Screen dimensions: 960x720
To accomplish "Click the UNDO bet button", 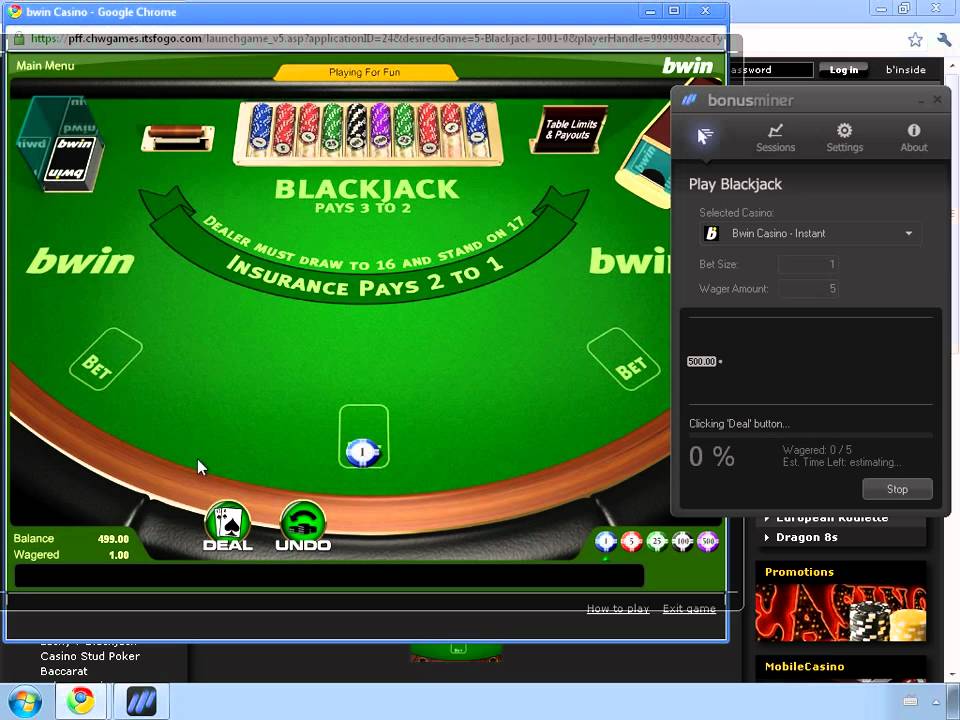I will [x=303, y=527].
